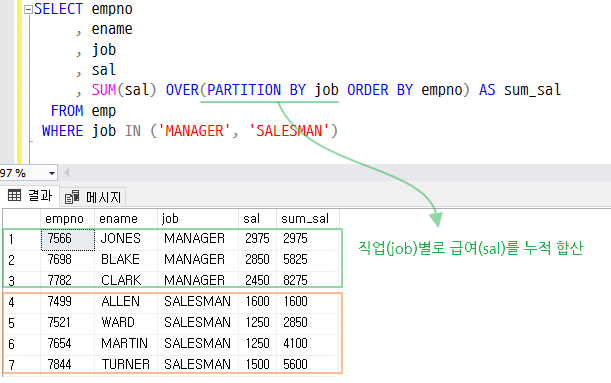611x383 pixels.
Task: Switch to the 메시지 messages tab
Action: click(93, 197)
